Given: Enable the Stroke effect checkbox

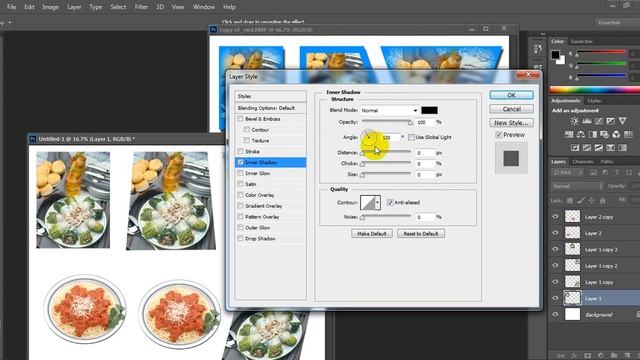Looking at the screenshot, I should click(240, 151).
